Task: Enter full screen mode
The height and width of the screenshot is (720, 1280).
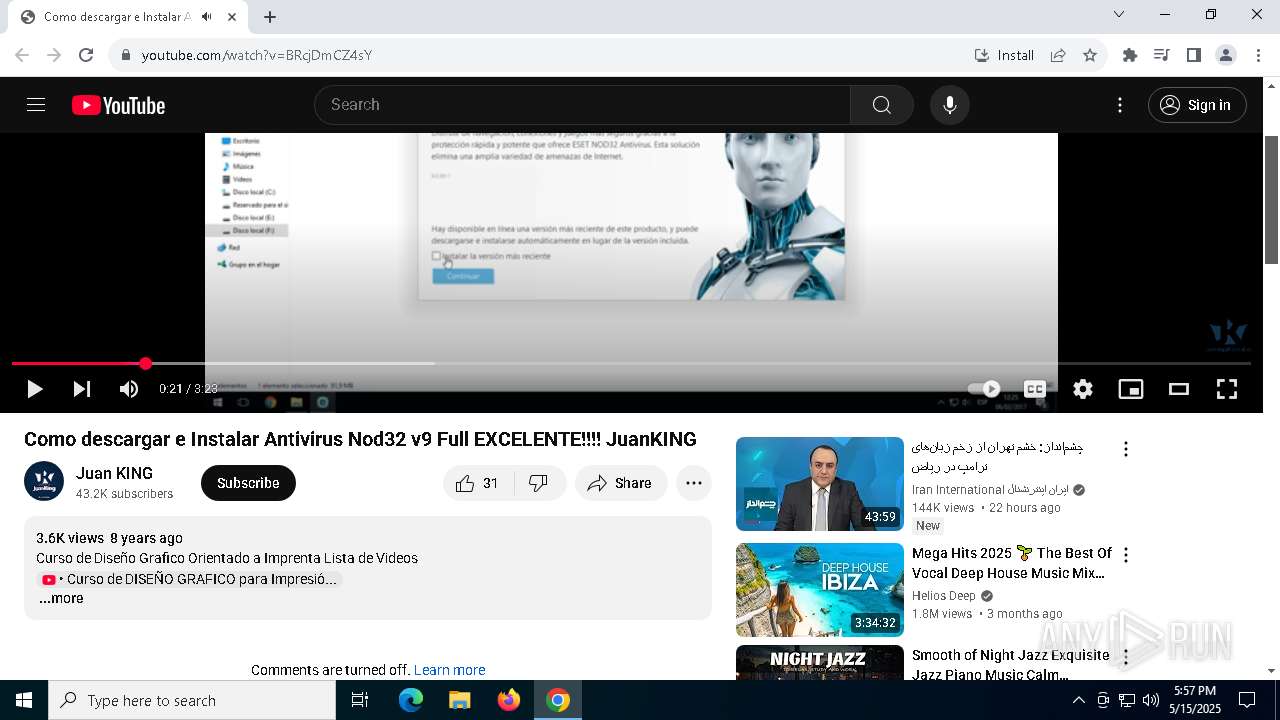Action: tap(1227, 389)
